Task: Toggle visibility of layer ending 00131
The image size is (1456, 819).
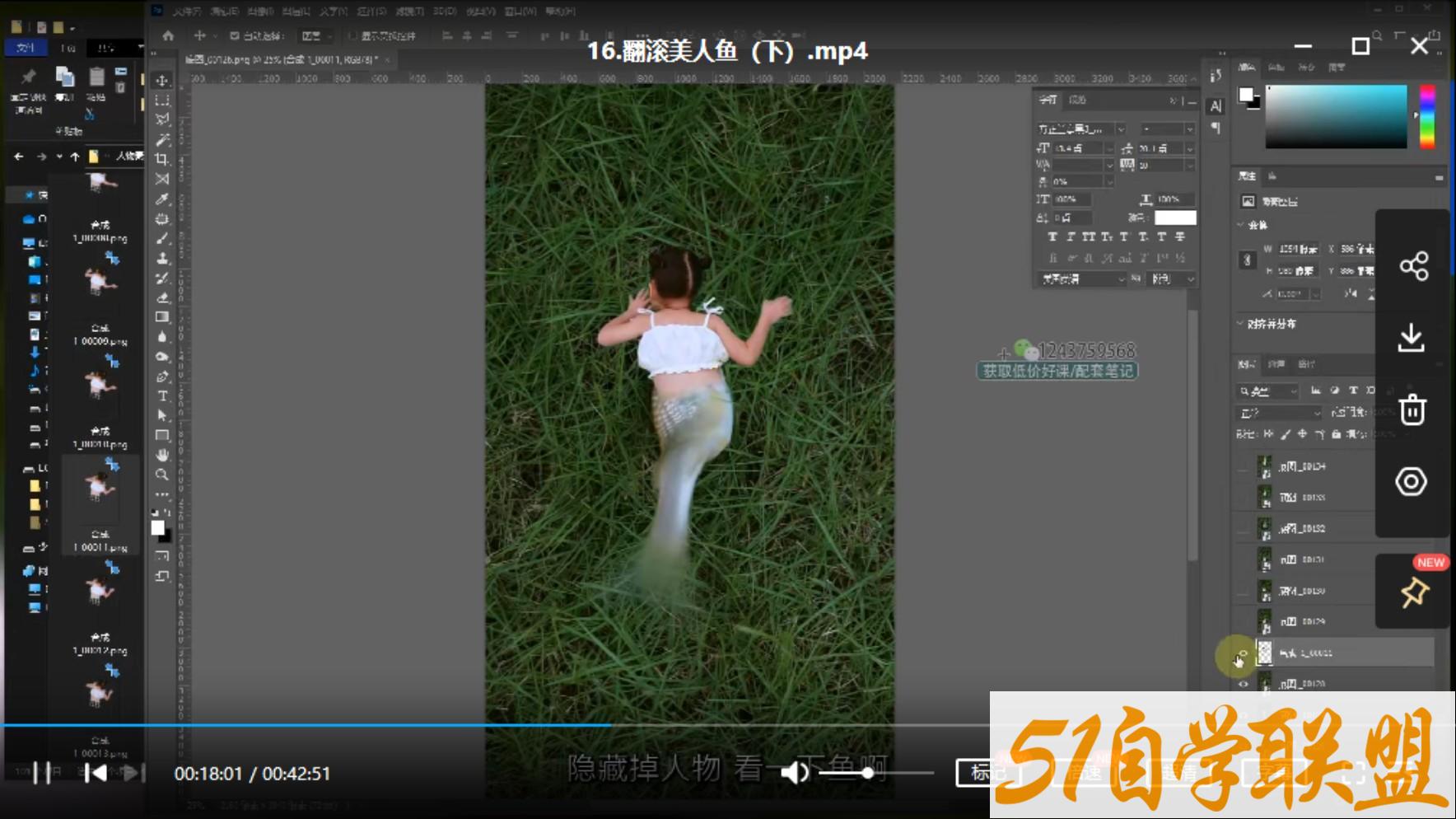Action: point(1243,559)
